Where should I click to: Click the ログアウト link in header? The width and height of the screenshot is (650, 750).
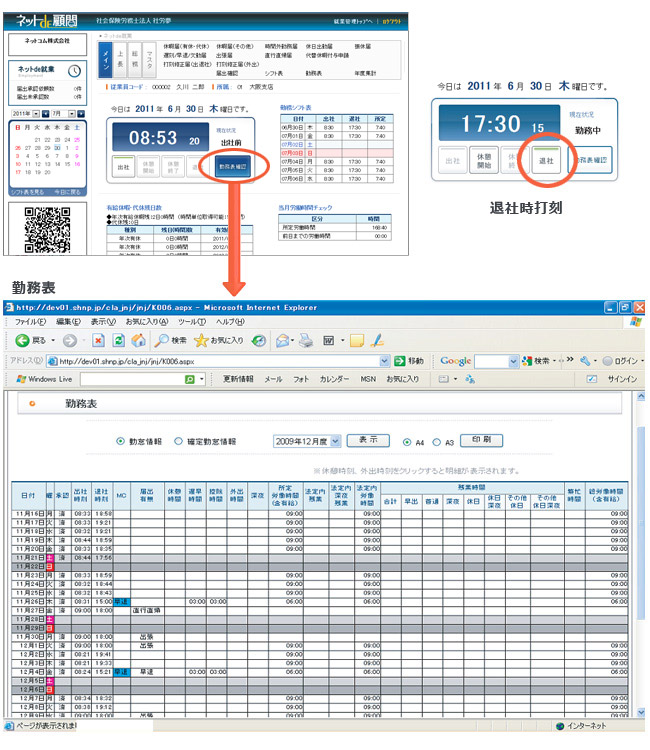tap(392, 21)
